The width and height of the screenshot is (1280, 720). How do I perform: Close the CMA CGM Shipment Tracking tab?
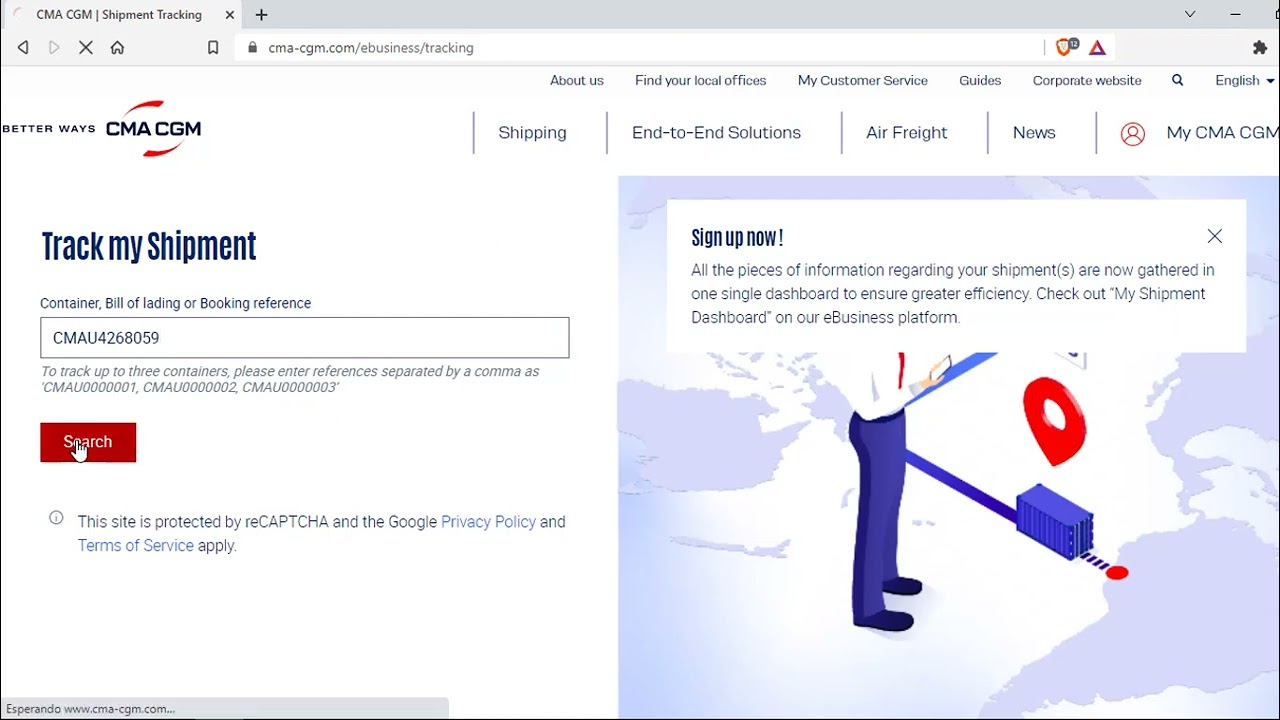(x=230, y=15)
